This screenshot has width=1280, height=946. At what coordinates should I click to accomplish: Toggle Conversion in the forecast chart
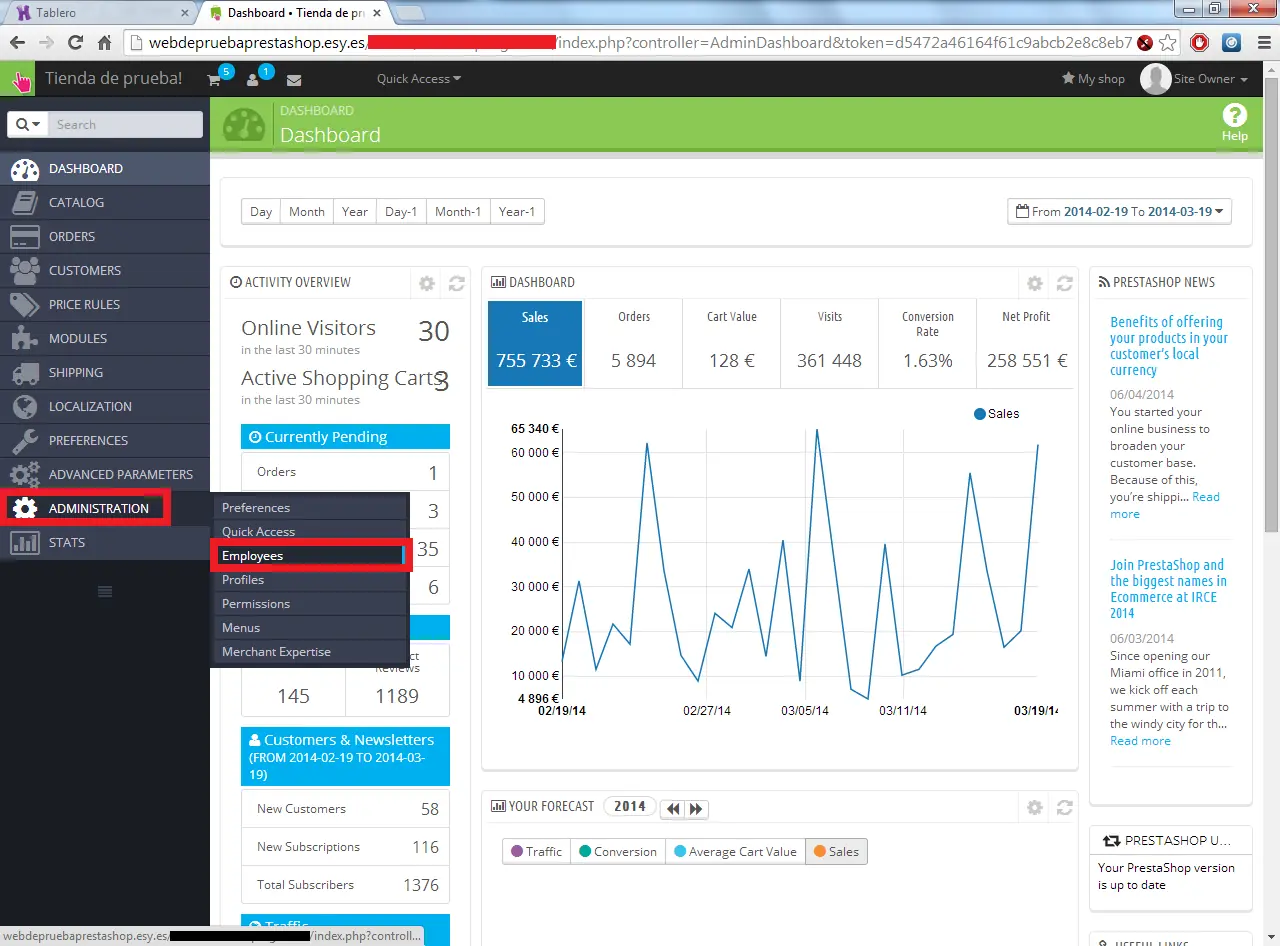pyautogui.click(x=618, y=851)
